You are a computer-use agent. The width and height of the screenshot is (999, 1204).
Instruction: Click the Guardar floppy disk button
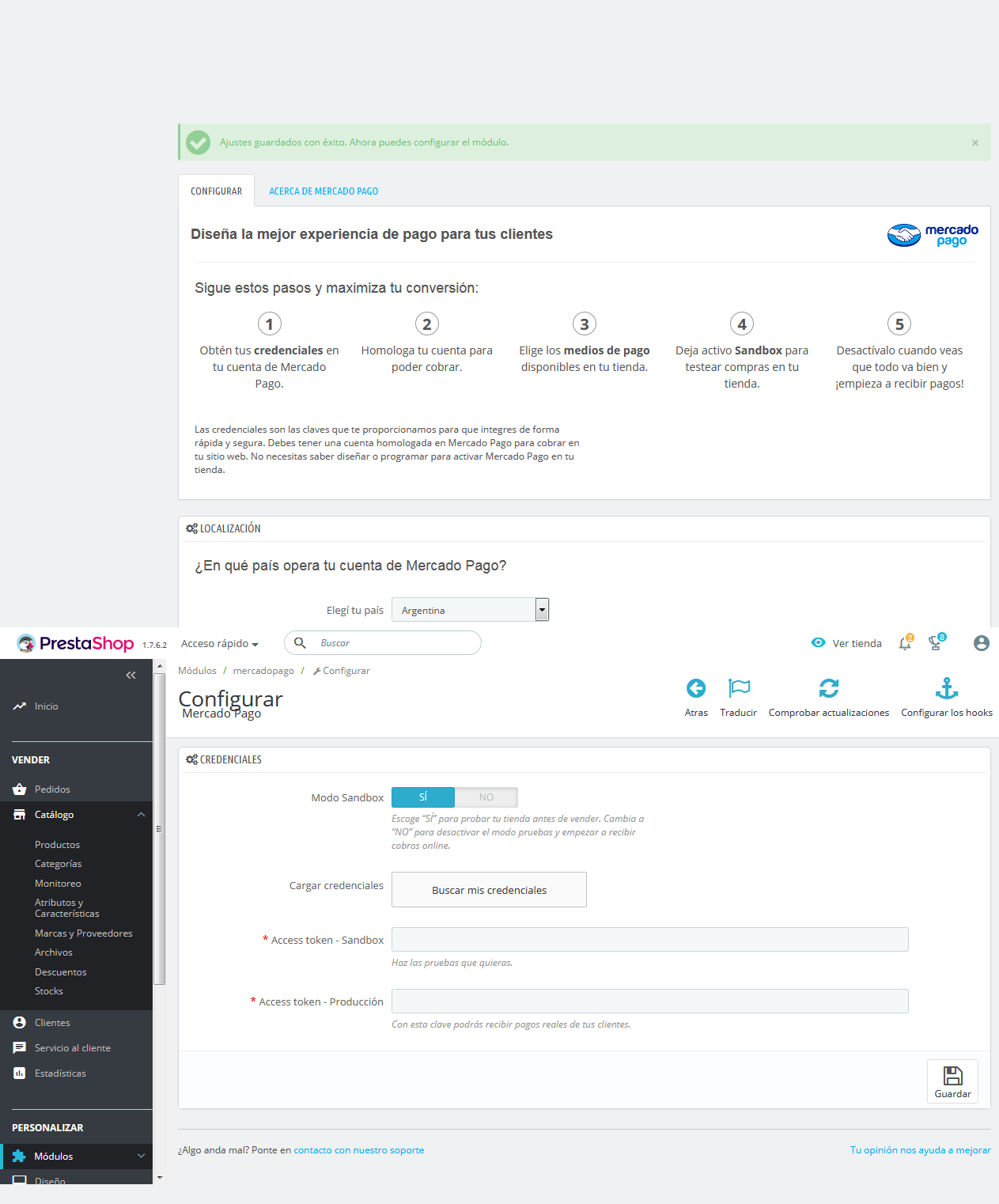pos(952,1081)
